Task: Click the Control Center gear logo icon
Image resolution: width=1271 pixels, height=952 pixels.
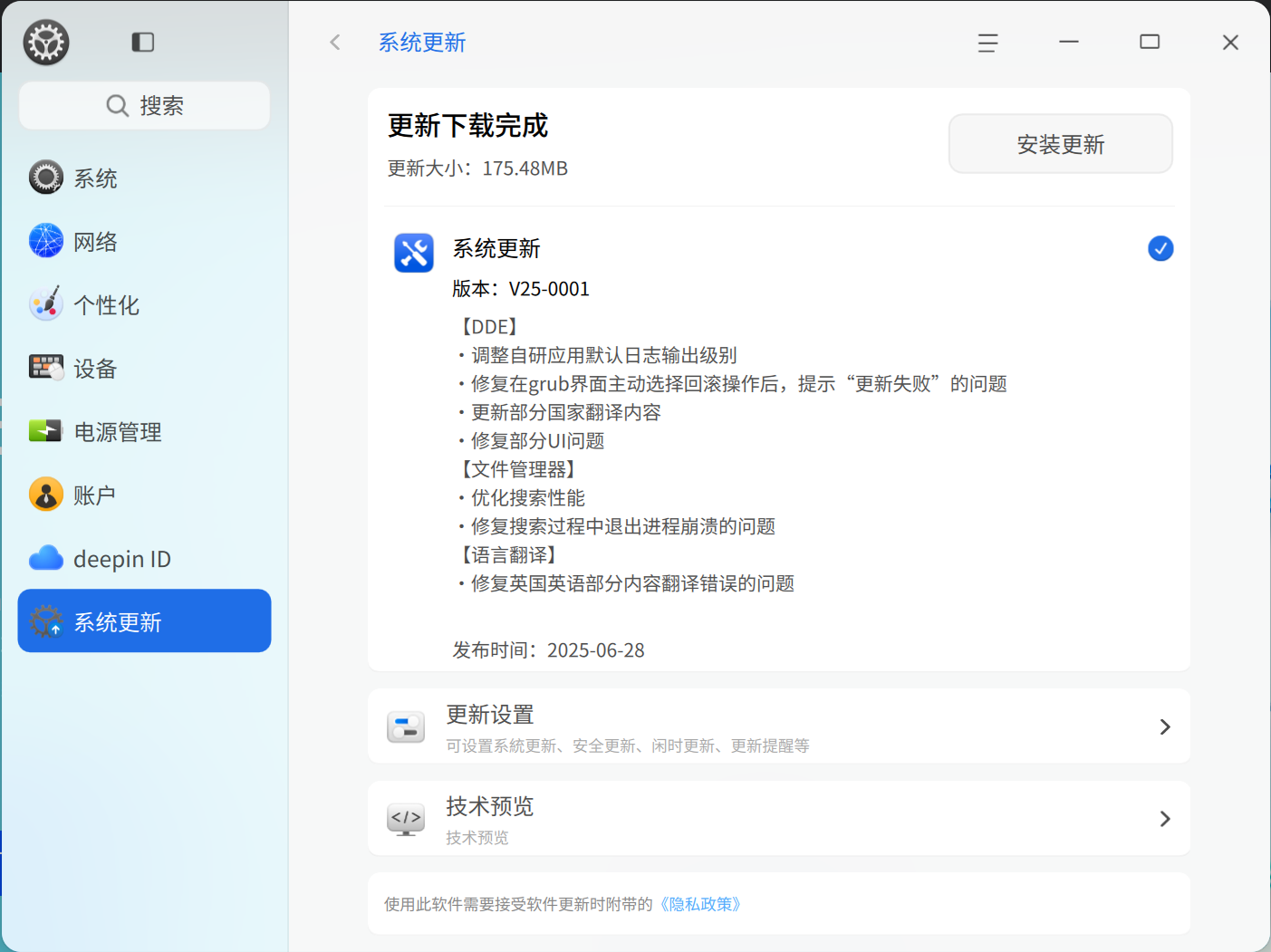Action: click(46, 43)
